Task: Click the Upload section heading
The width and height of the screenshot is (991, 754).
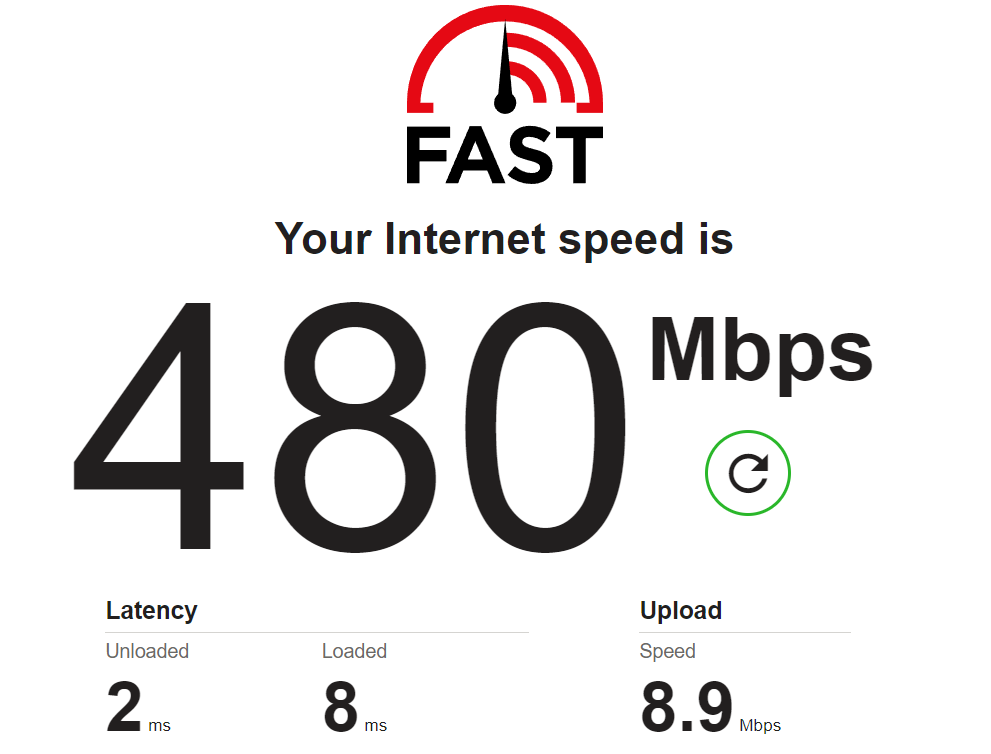Action: click(x=681, y=610)
